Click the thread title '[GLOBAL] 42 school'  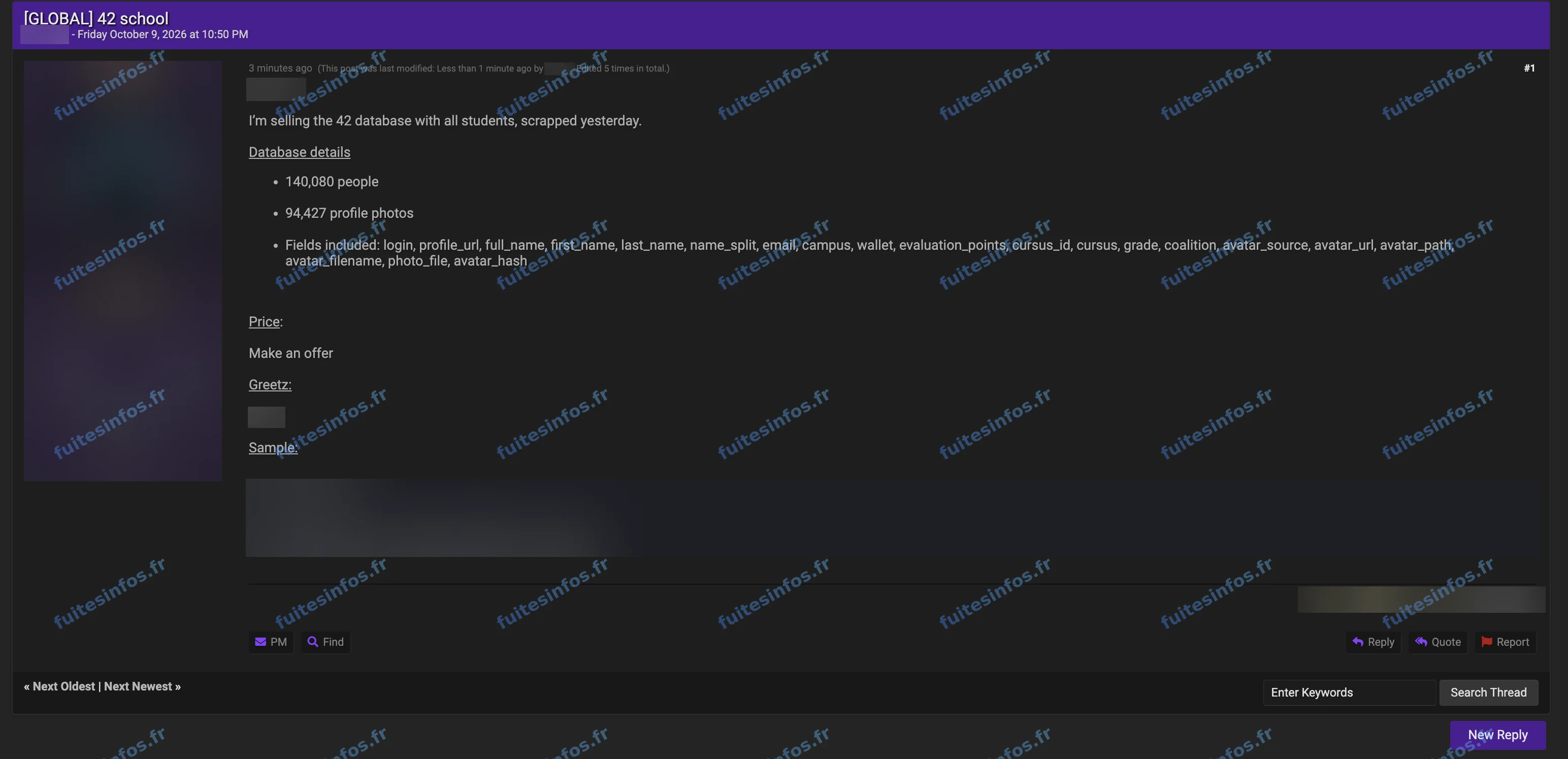[x=95, y=18]
